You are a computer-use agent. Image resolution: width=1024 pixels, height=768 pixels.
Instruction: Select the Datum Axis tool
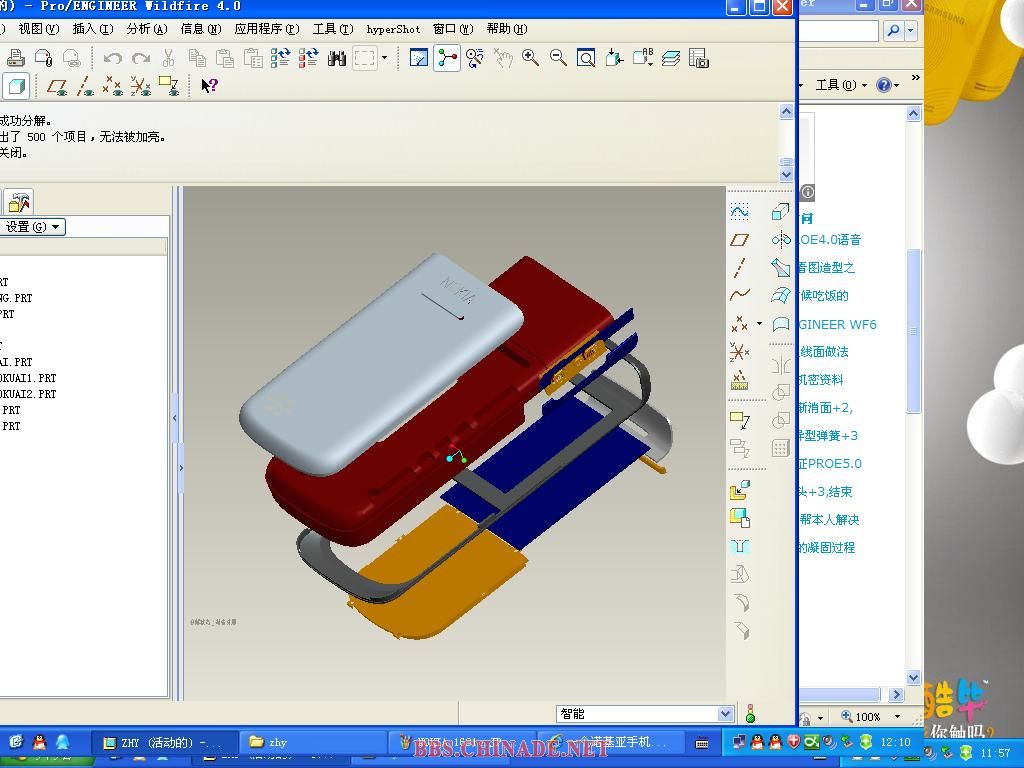(x=739, y=268)
